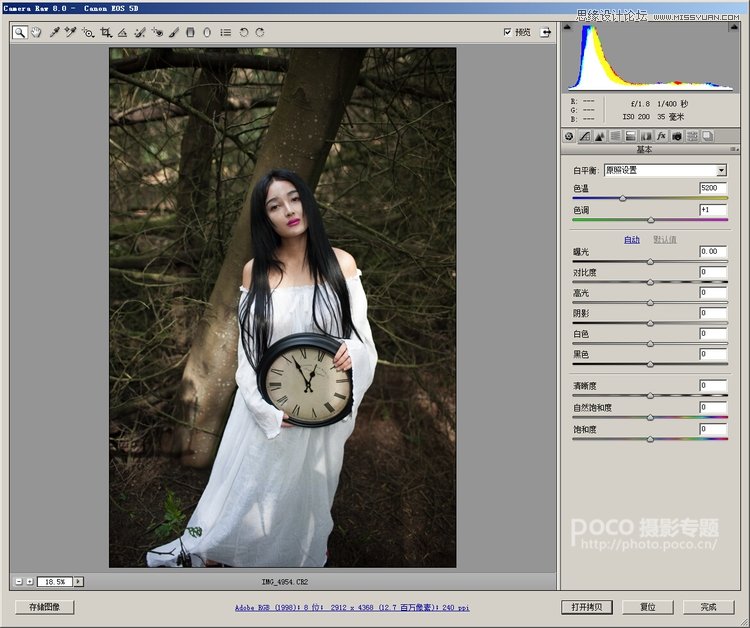Select the White Balance eyedropper tool

click(x=55, y=33)
